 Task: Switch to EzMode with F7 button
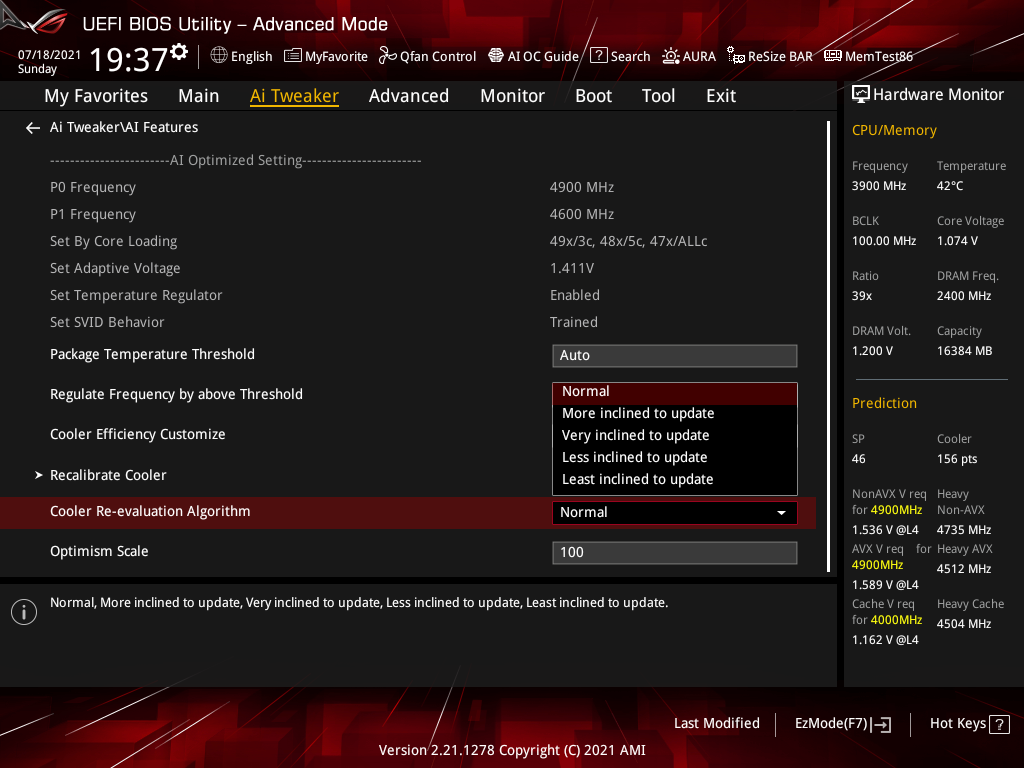842,723
